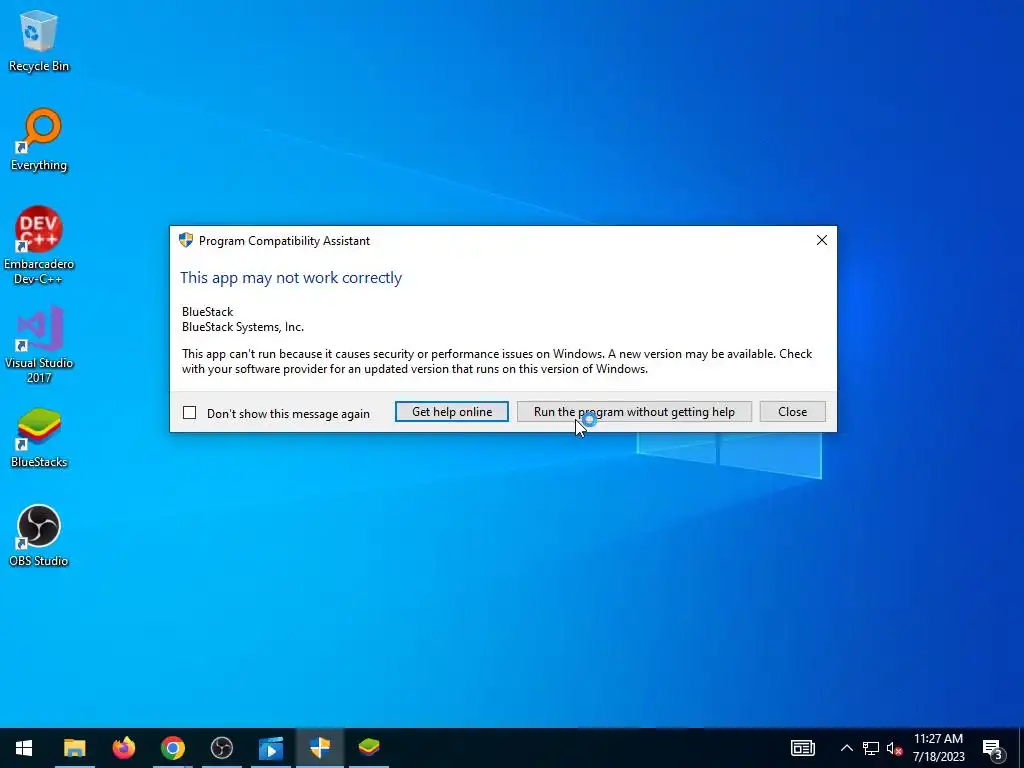The image size is (1024, 768).
Task: Click the 'This app may not work correctly' heading
Action: click(x=291, y=278)
